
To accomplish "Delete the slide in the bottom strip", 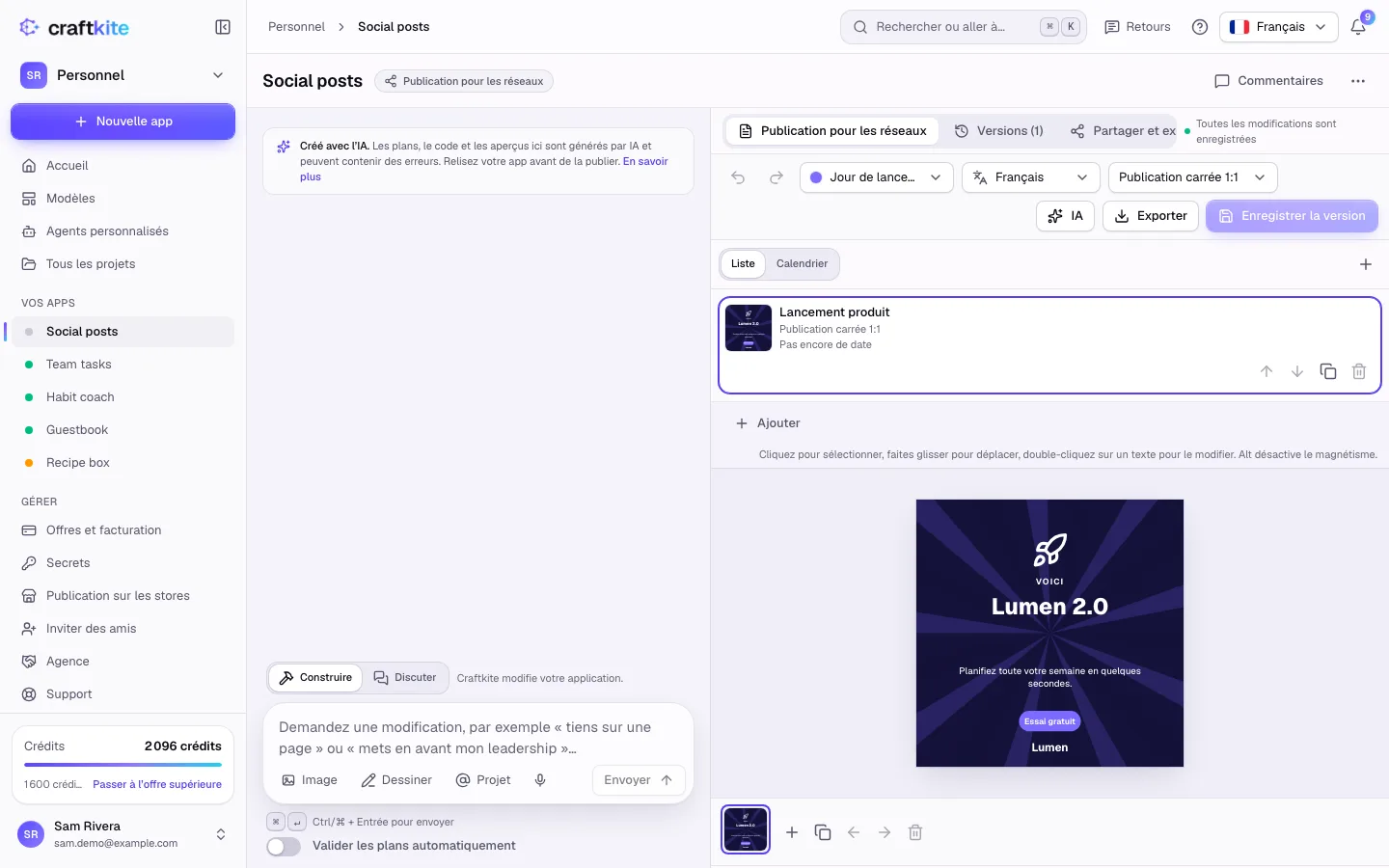I will (x=915, y=832).
